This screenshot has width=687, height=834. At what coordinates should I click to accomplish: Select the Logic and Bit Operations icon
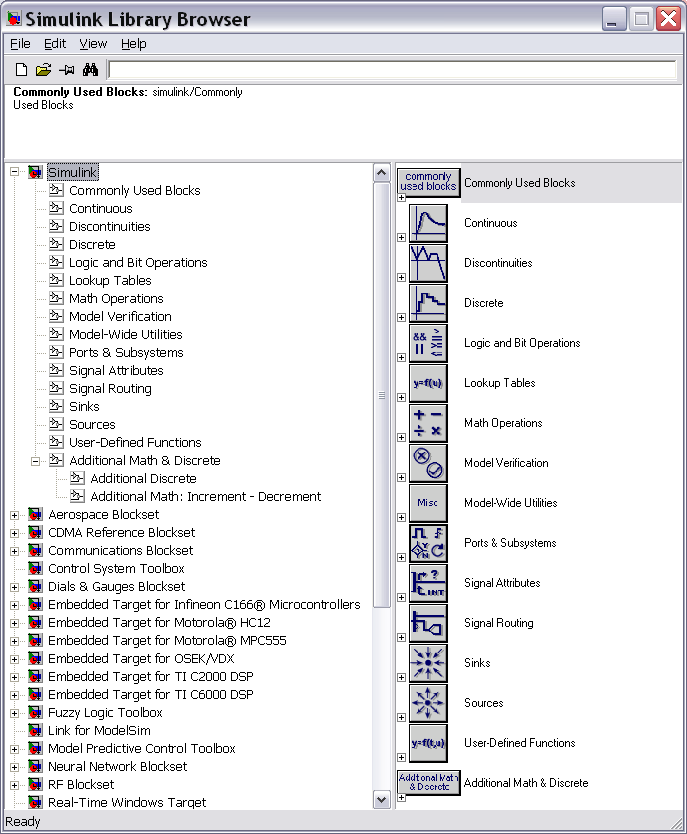(x=428, y=343)
